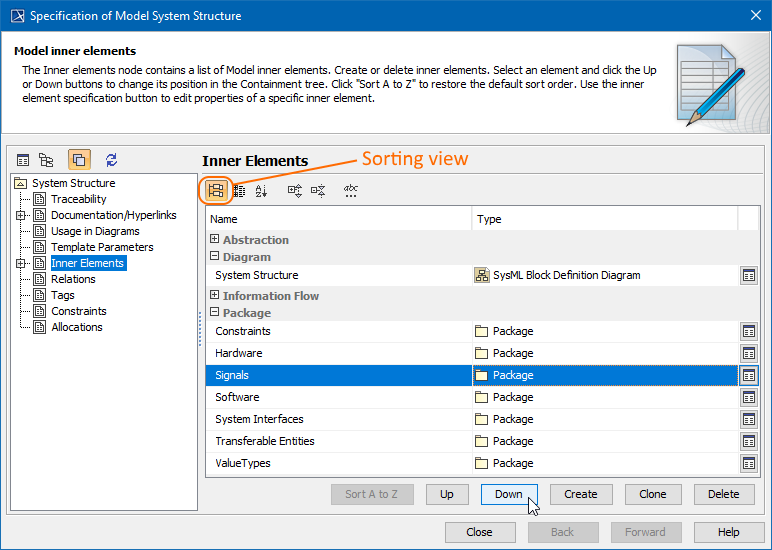Toggle the highlighted overlapping-windows mode button
This screenshot has height=550, width=772.
pyautogui.click(x=79, y=160)
